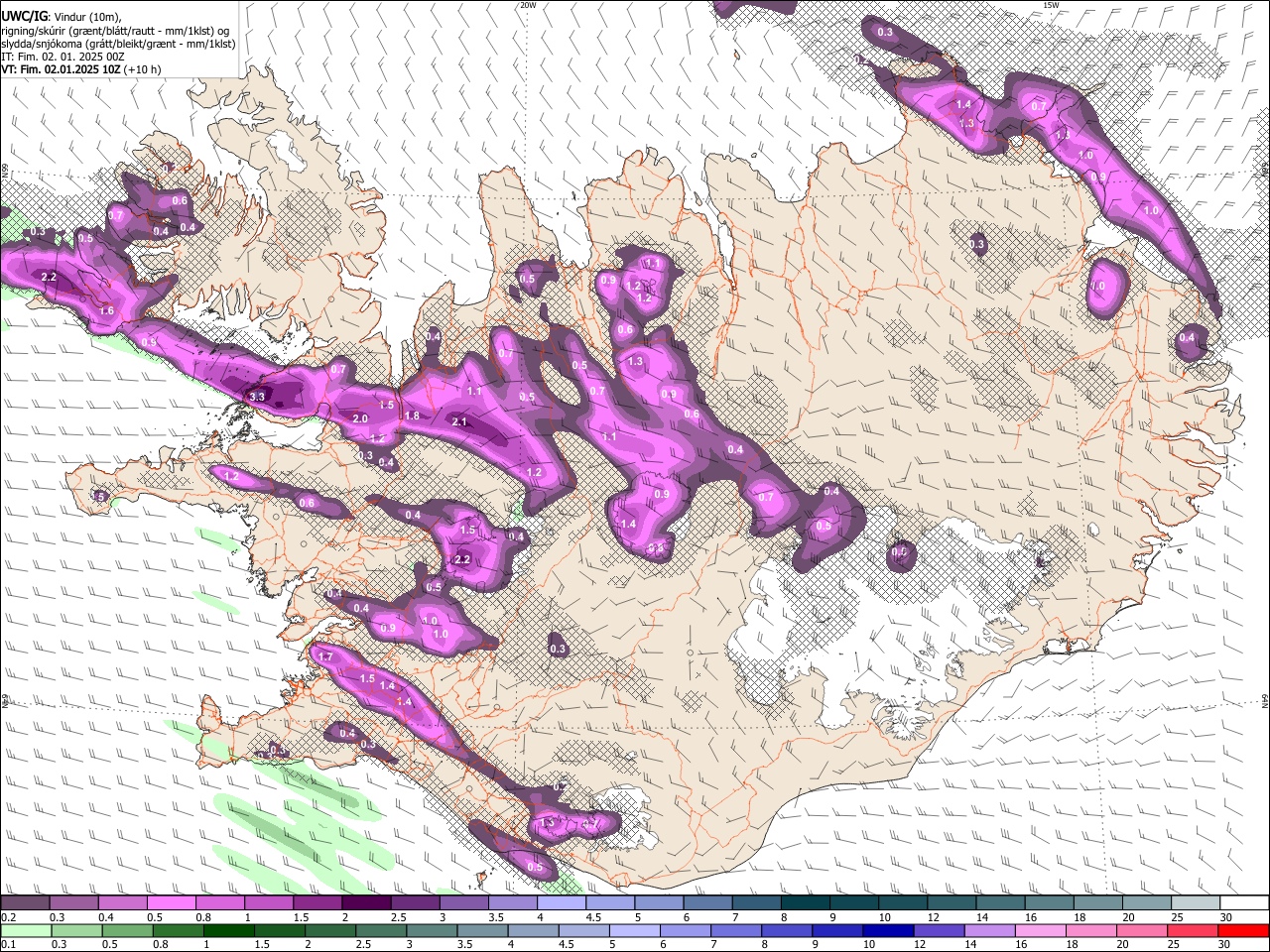Image resolution: width=1270 pixels, height=952 pixels.
Task: Click the '15W' longitude label at top
Action: [1051, 5]
